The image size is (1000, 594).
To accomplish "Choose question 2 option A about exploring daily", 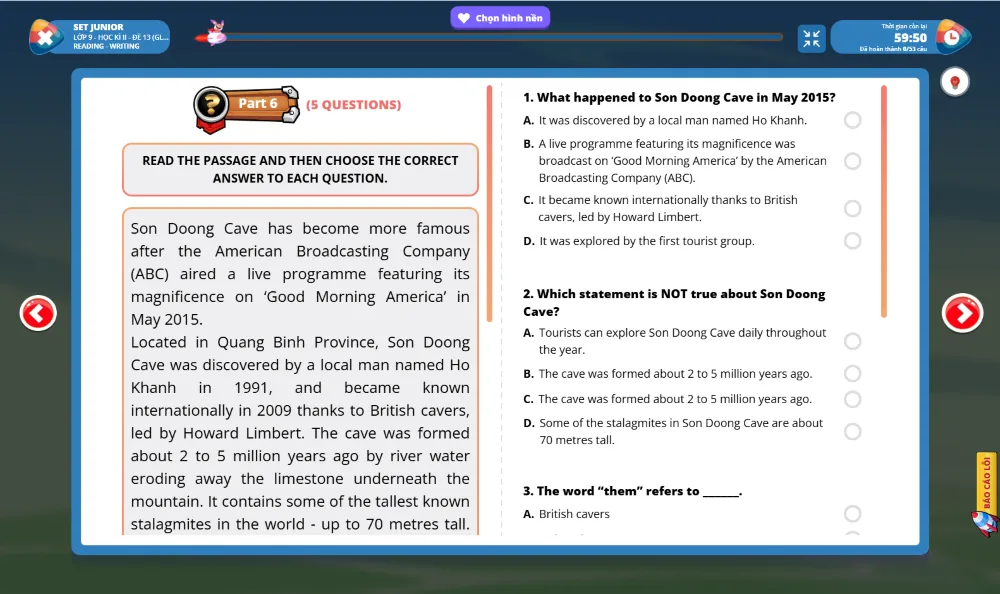I will [x=852, y=341].
